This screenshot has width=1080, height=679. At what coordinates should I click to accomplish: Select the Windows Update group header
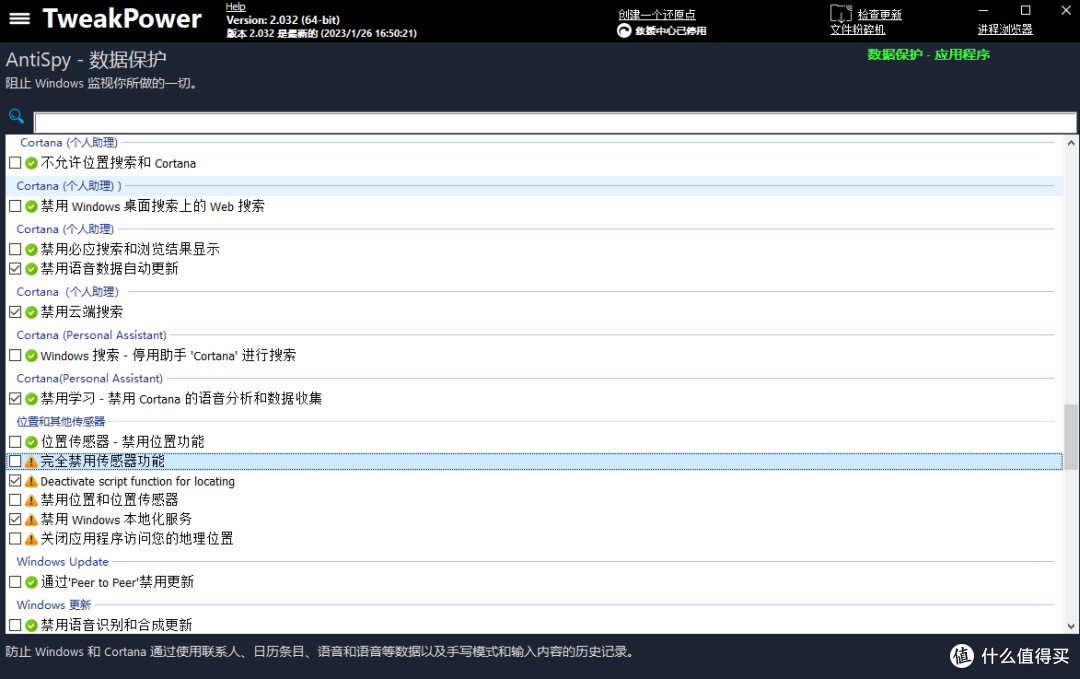click(x=63, y=562)
